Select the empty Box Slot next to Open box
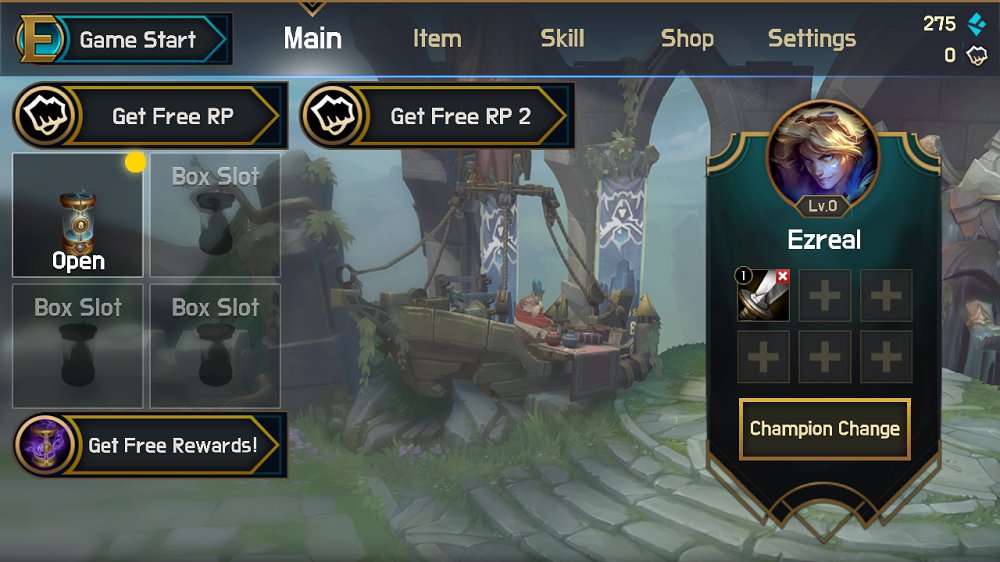Image resolution: width=1000 pixels, height=562 pixels. (x=215, y=215)
